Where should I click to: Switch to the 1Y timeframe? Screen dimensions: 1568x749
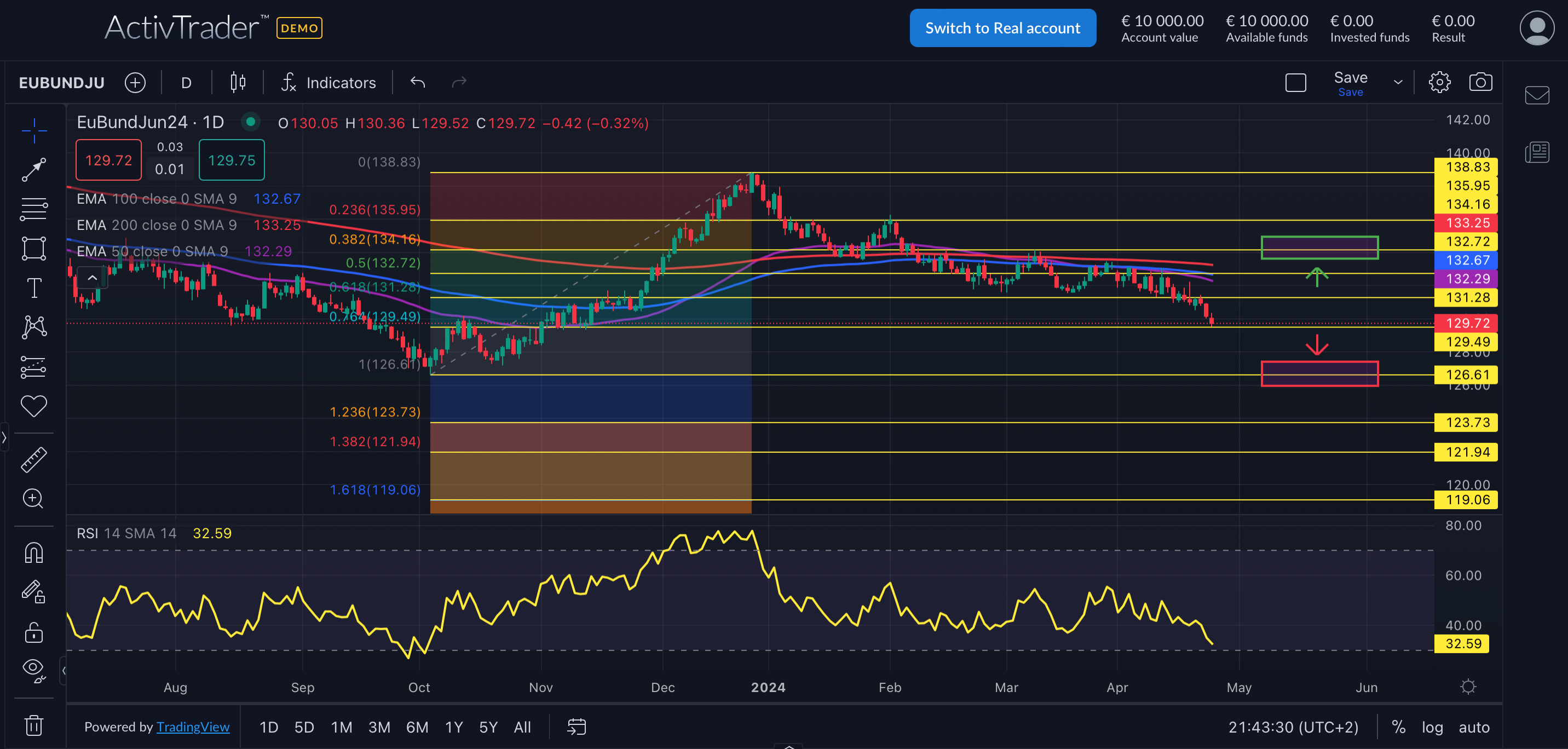click(x=453, y=727)
